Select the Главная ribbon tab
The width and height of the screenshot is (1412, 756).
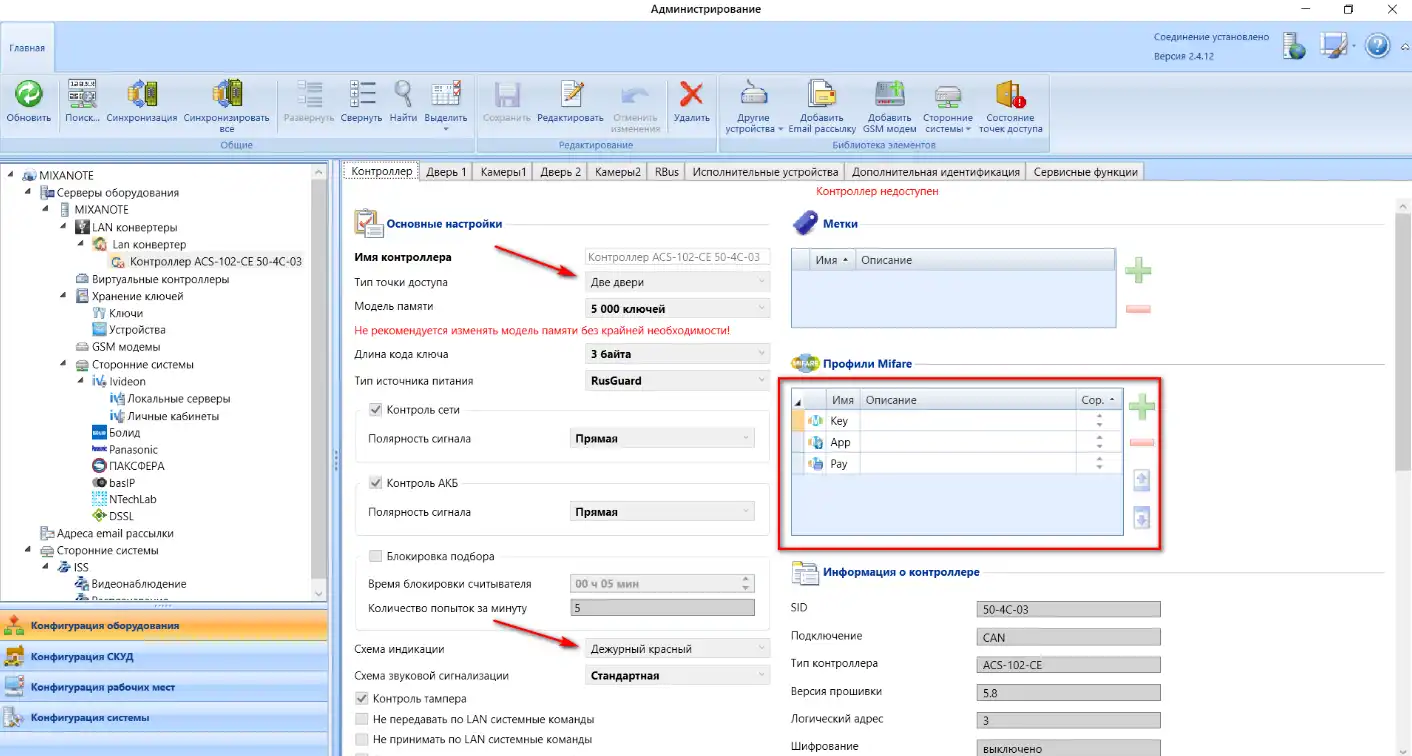[x=27, y=48]
